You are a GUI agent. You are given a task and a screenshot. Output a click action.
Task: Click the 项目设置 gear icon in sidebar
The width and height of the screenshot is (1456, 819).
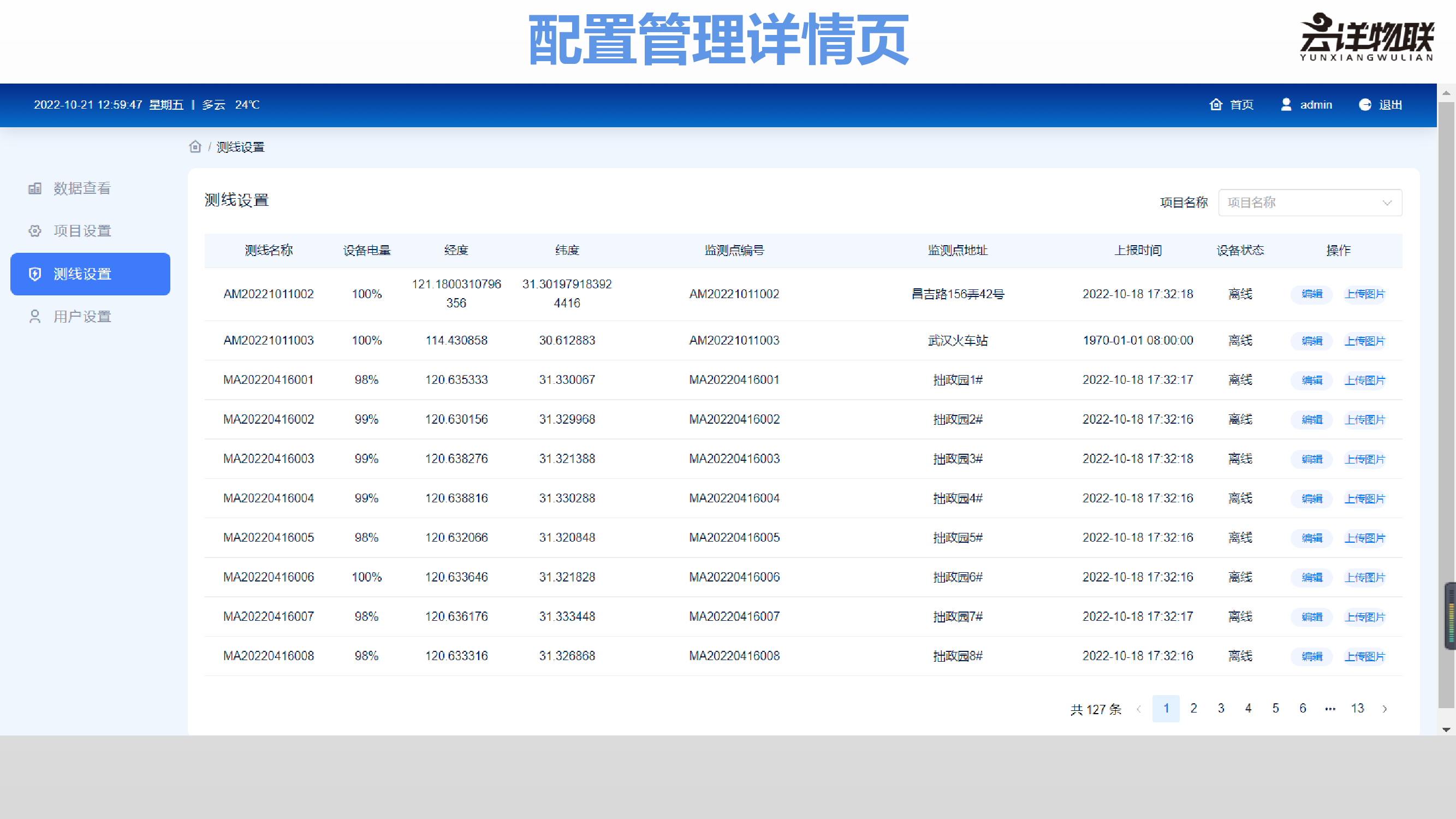(35, 231)
